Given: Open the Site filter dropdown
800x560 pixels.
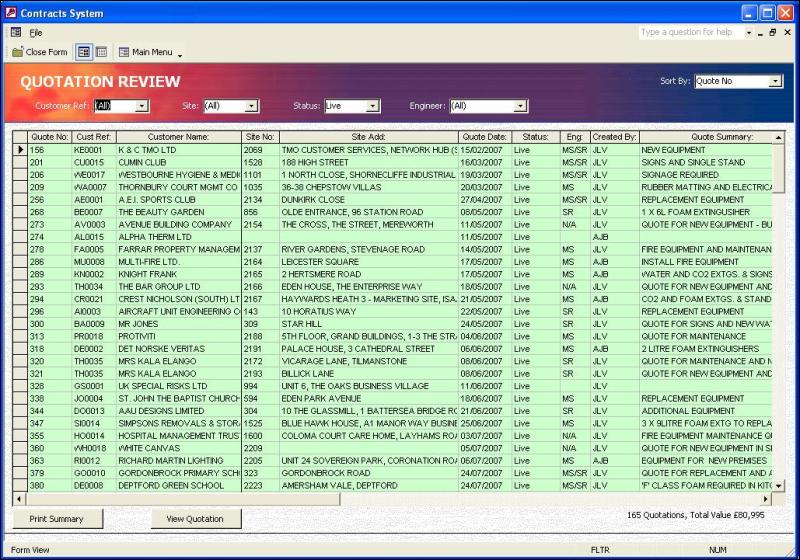Looking at the screenshot, I should pos(251,106).
